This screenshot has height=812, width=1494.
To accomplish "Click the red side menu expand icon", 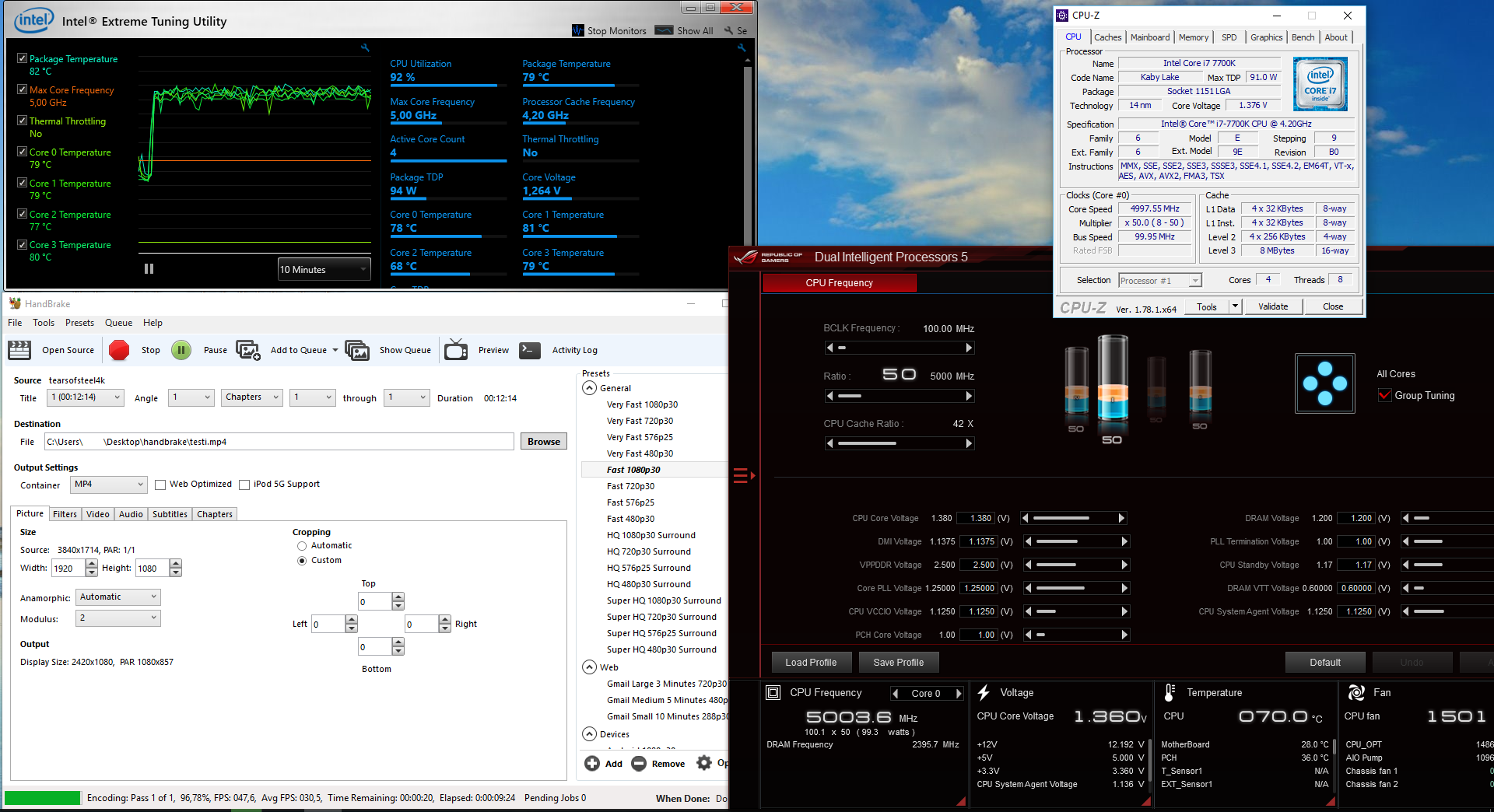I will click(744, 475).
